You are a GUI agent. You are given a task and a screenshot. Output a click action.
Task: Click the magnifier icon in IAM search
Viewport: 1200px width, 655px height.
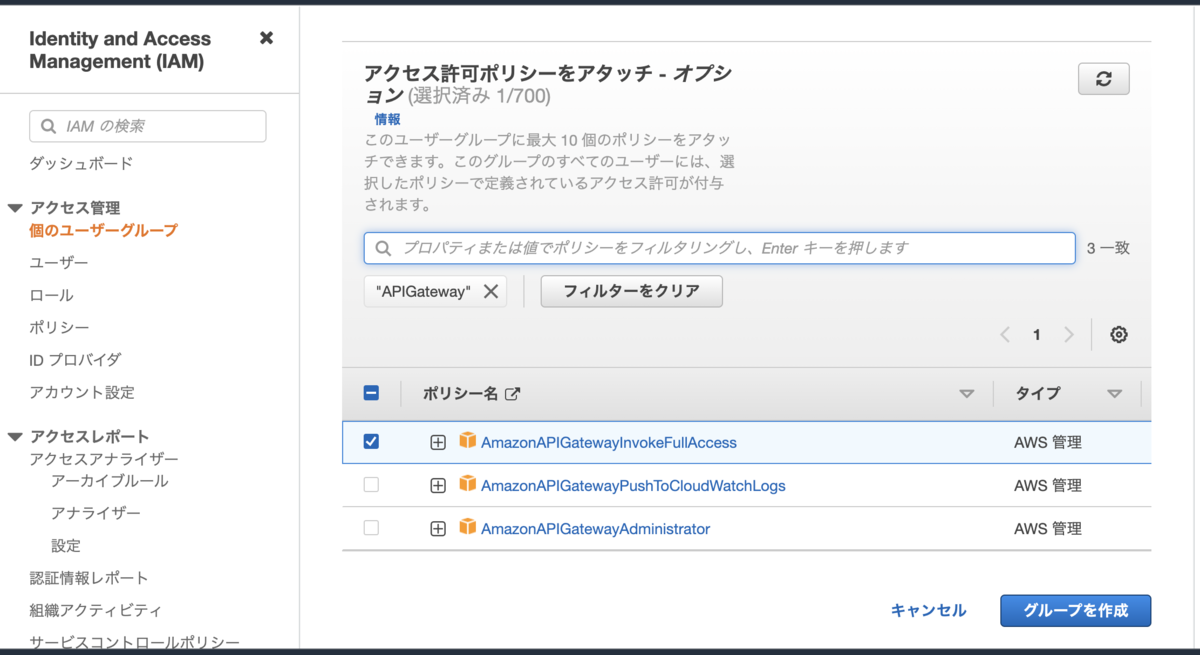click(48, 126)
